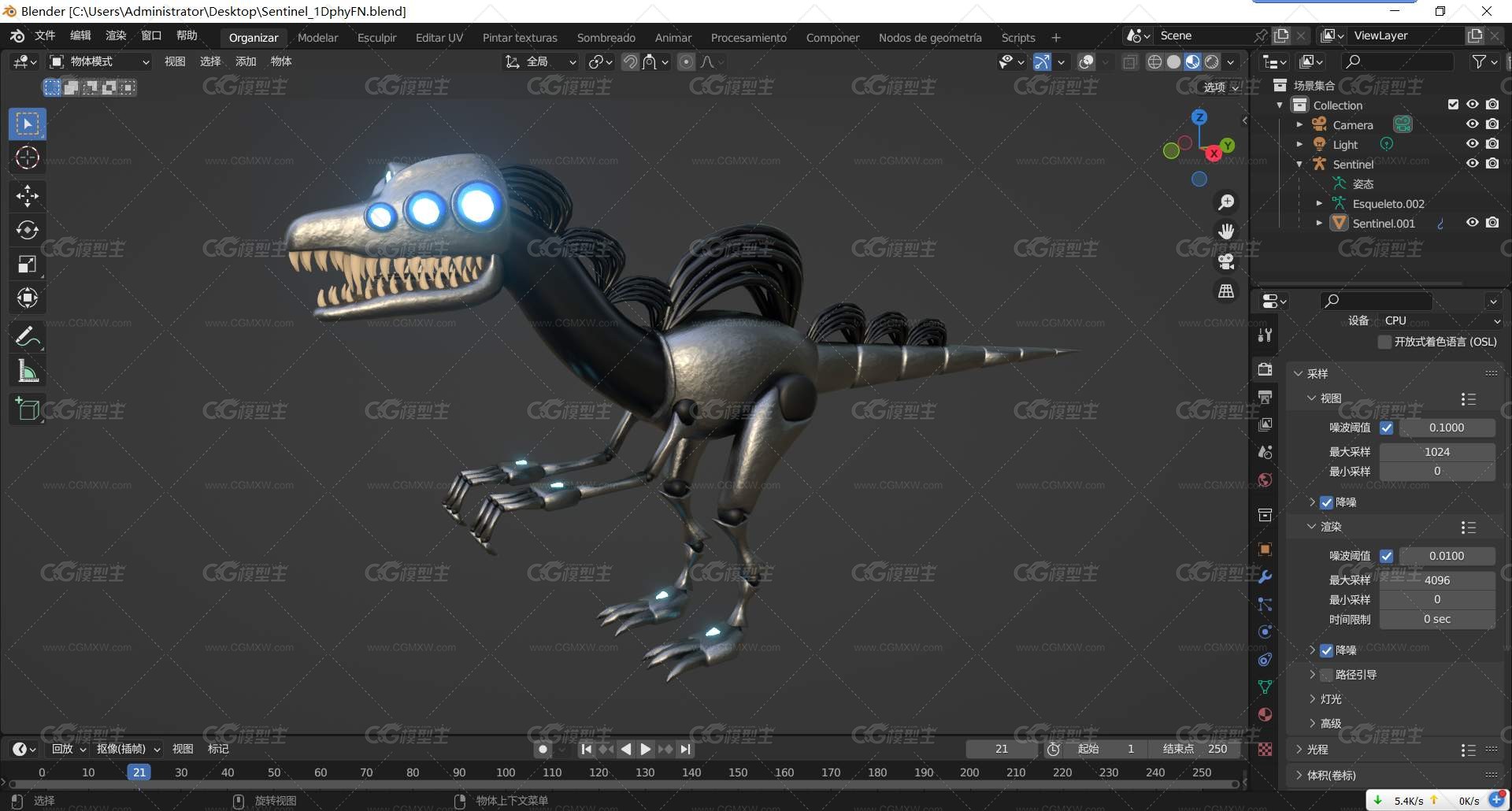This screenshot has width=1512, height=811.
Task: Collapse the 采样 sampling panel
Action: click(x=1298, y=373)
